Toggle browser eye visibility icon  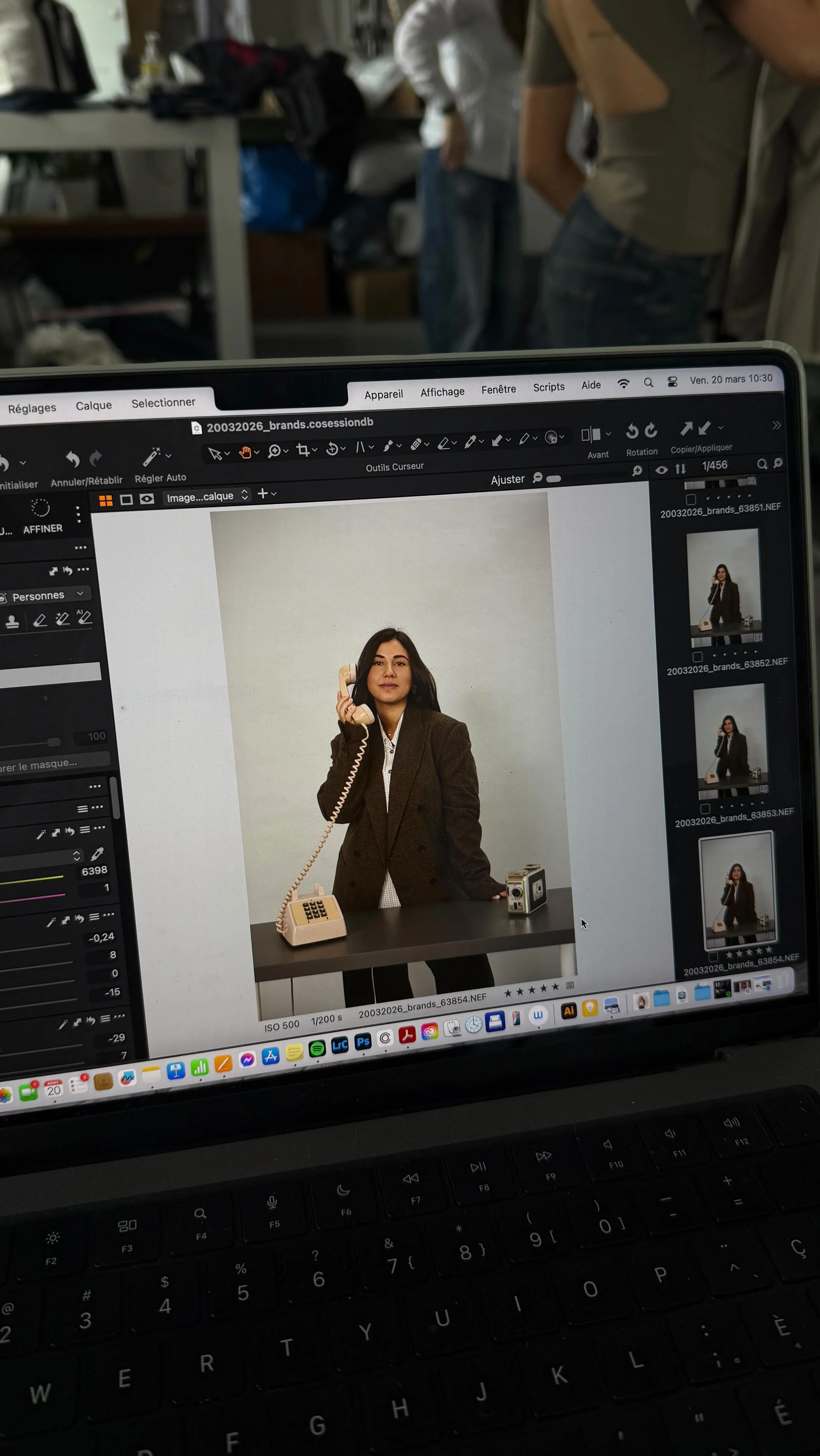pyautogui.click(x=661, y=470)
